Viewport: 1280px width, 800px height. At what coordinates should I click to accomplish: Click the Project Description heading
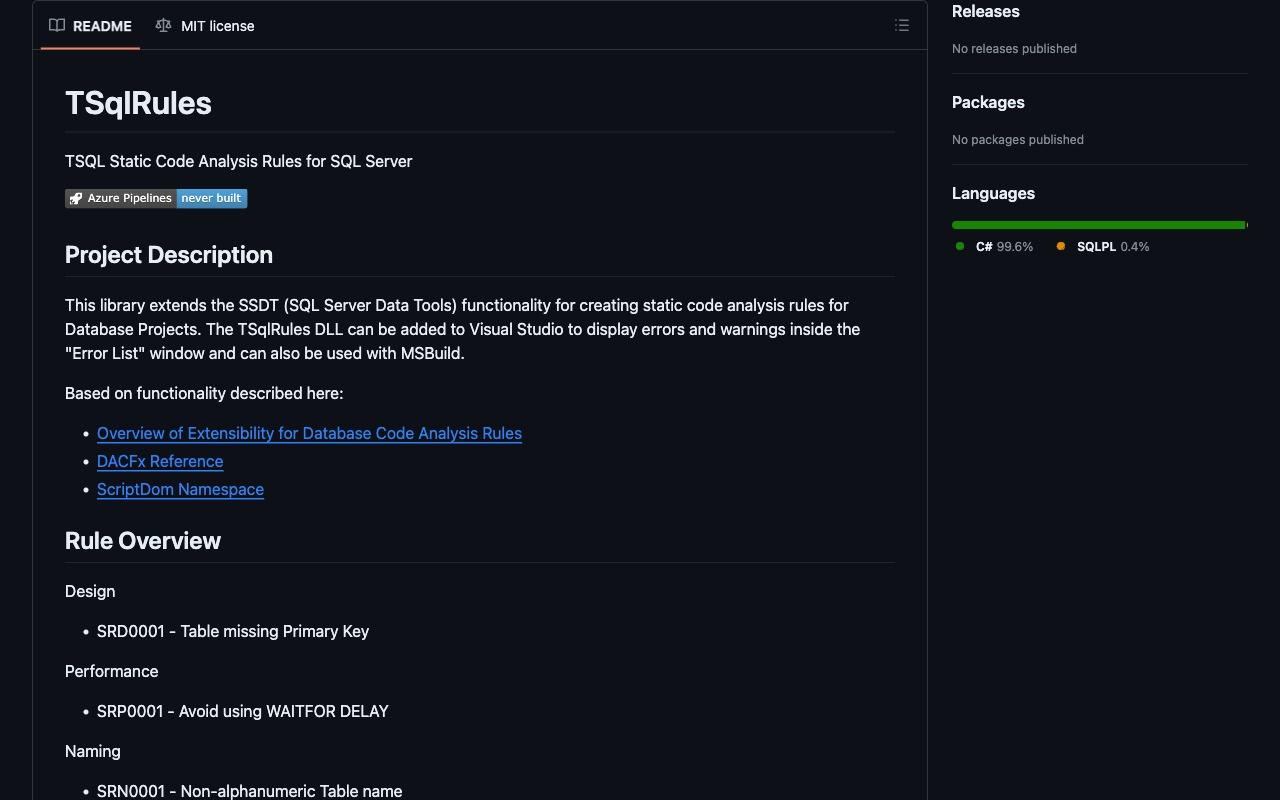169,255
